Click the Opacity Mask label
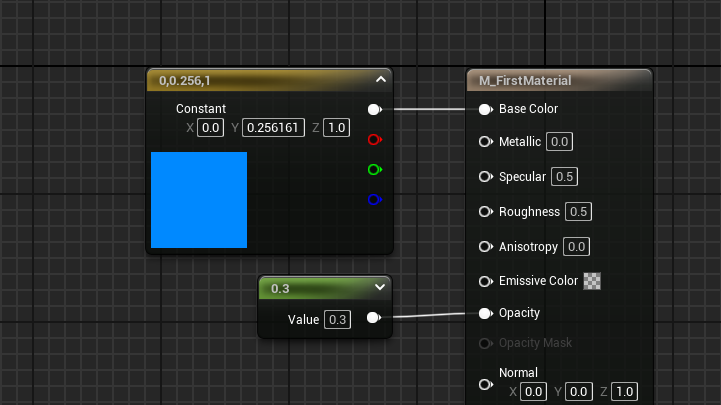The image size is (721, 405). coord(535,342)
